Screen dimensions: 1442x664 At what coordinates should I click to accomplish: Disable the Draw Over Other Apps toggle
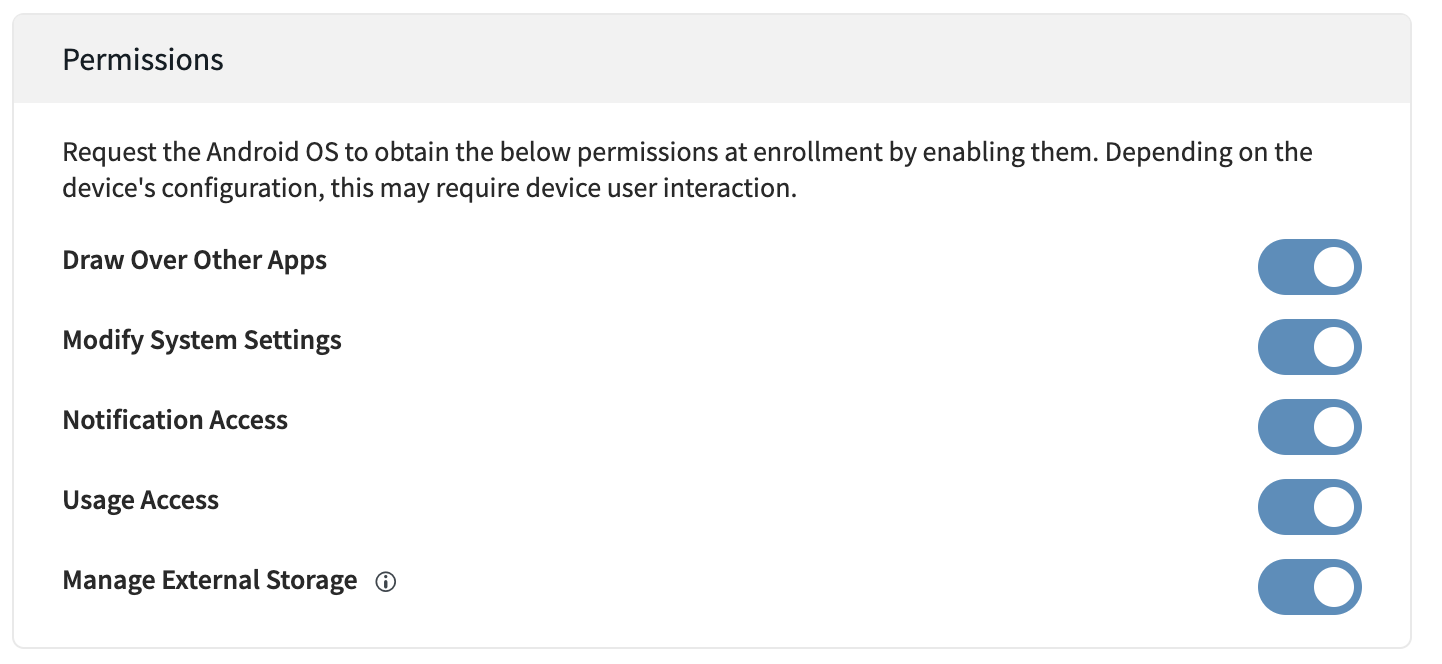tap(1309, 267)
